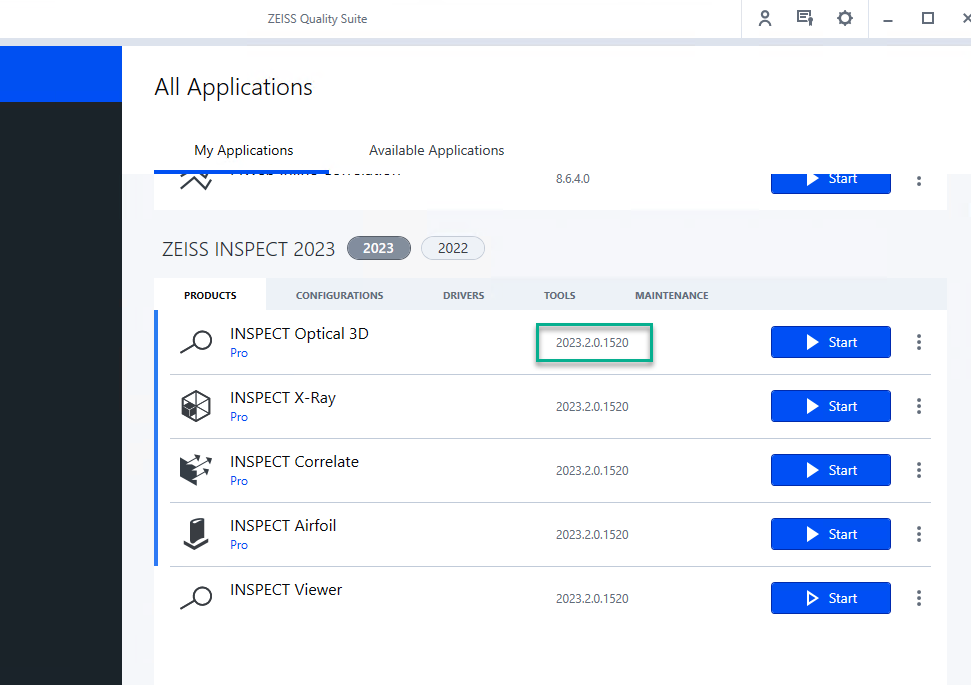Click the INSPECT Correlate product name
971x685 pixels.
[294, 462]
